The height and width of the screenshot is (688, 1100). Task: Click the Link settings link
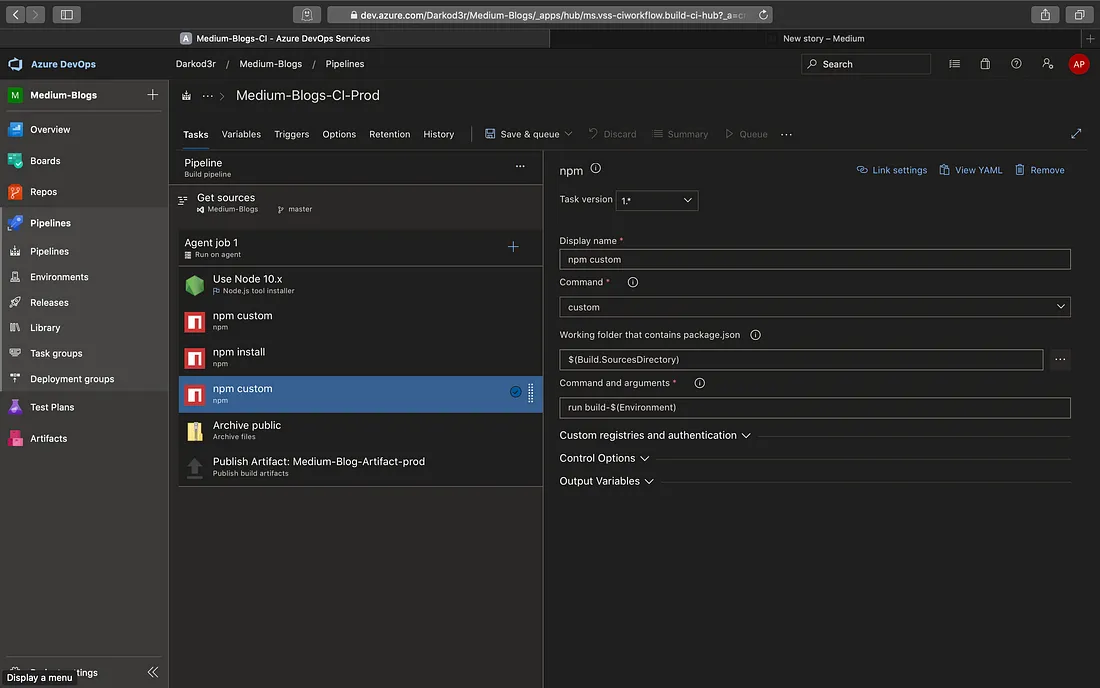(x=892, y=170)
